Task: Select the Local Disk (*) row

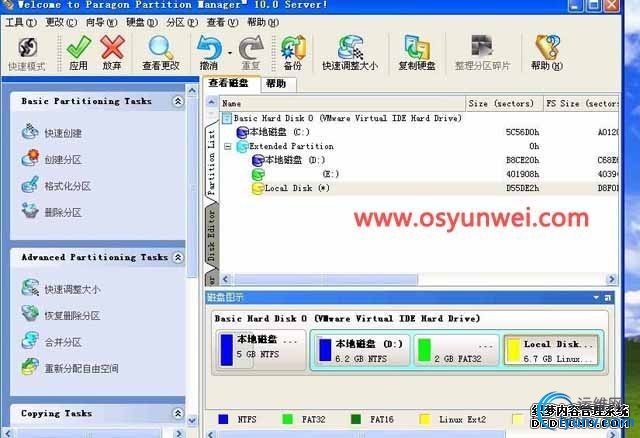Action: click(419, 188)
